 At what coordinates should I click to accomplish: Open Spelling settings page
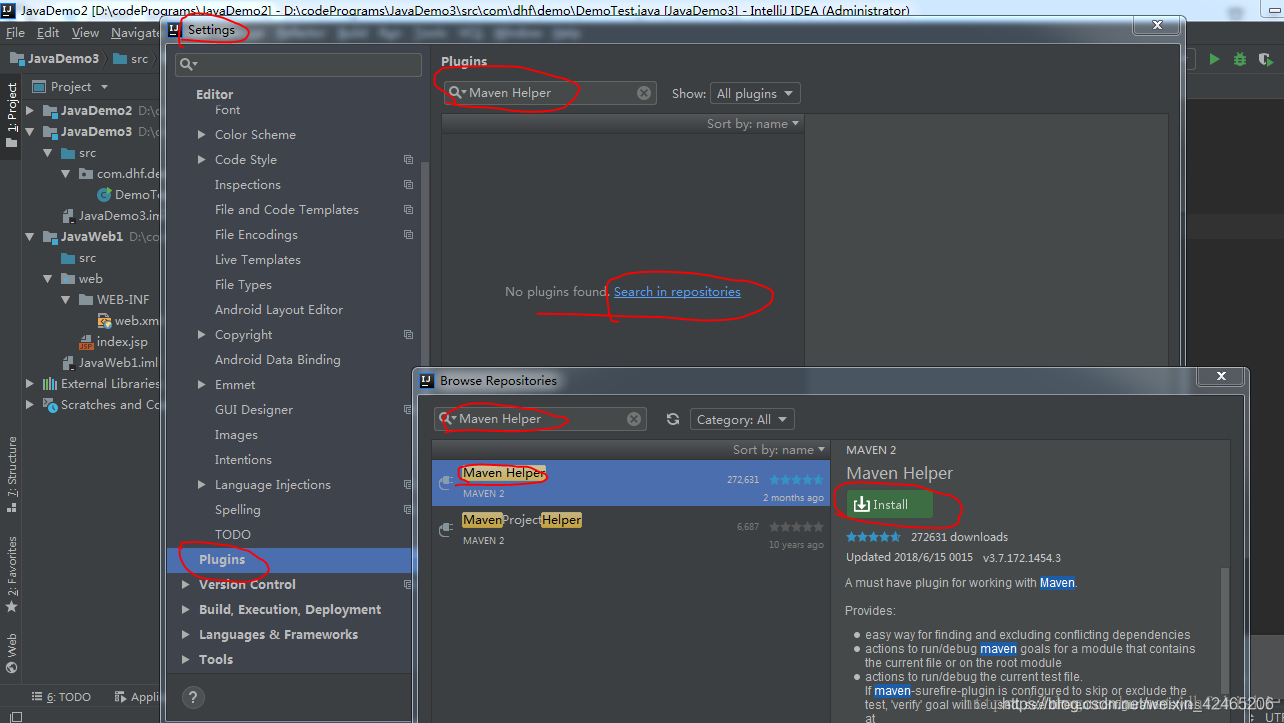[x=237, y=510]
